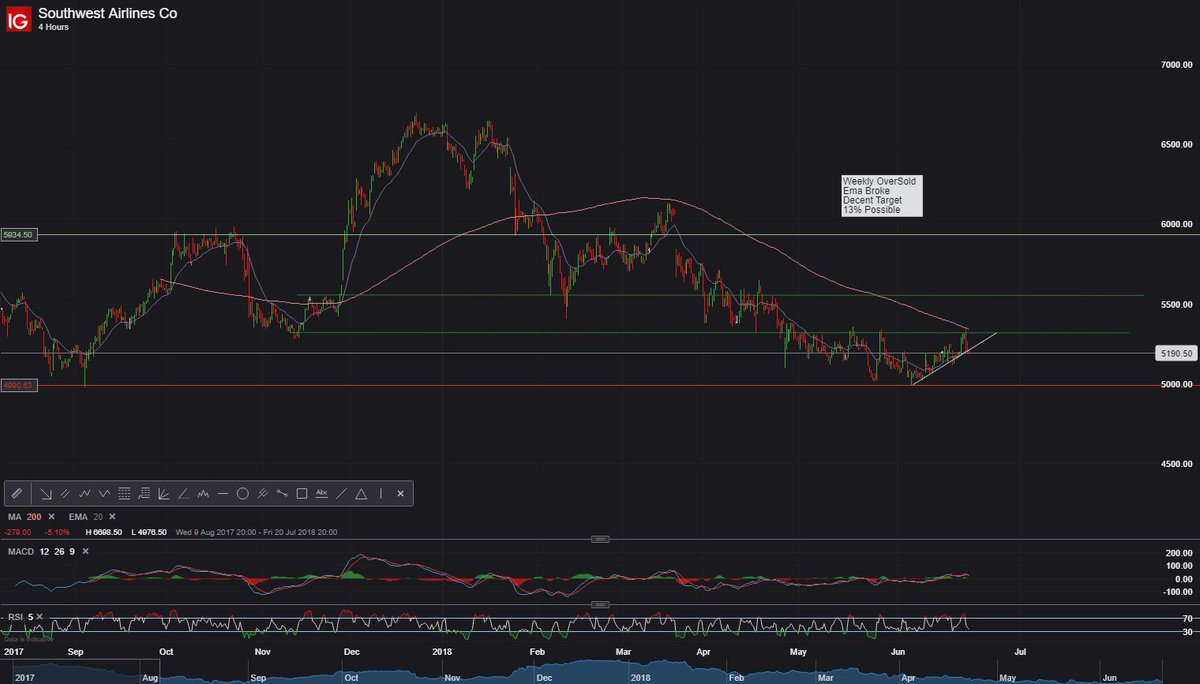Select the diagonal arrow drawing tool
The height and width of the screenshot is (684, 1200).
pyautogui.click(x=46, y=494)
